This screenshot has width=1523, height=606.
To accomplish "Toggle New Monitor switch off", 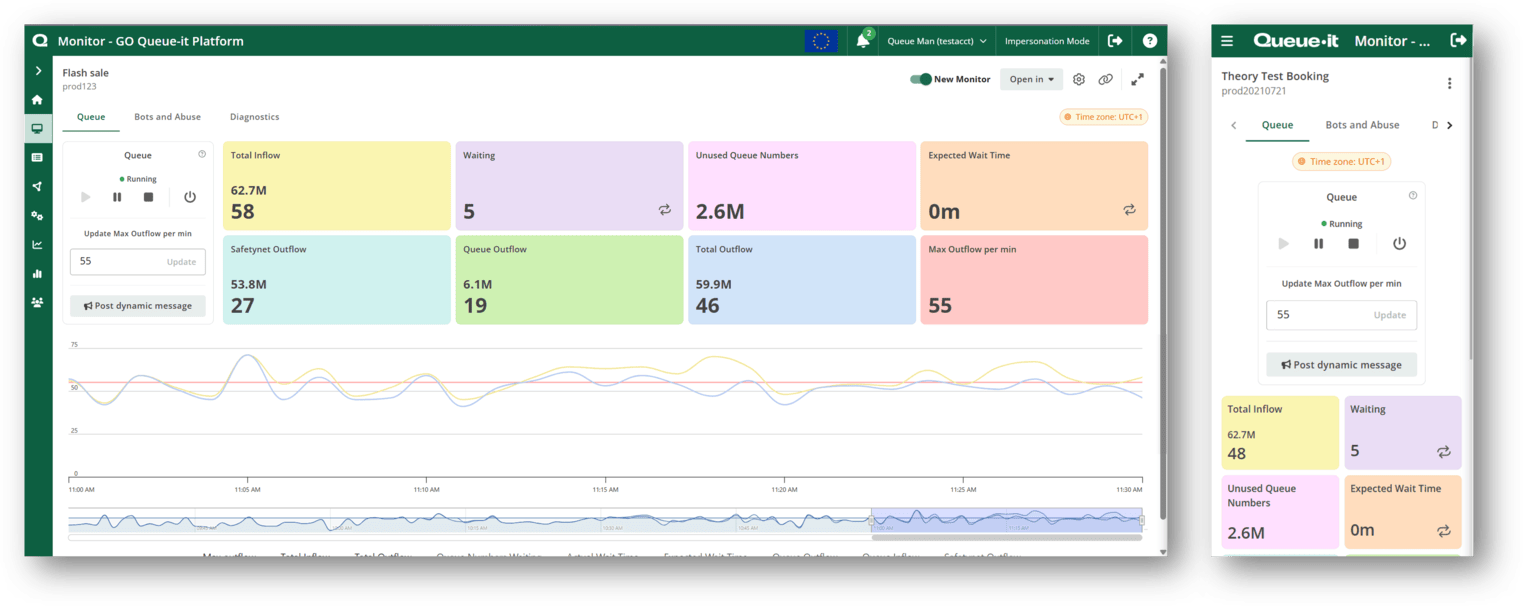I will [921, 78].
